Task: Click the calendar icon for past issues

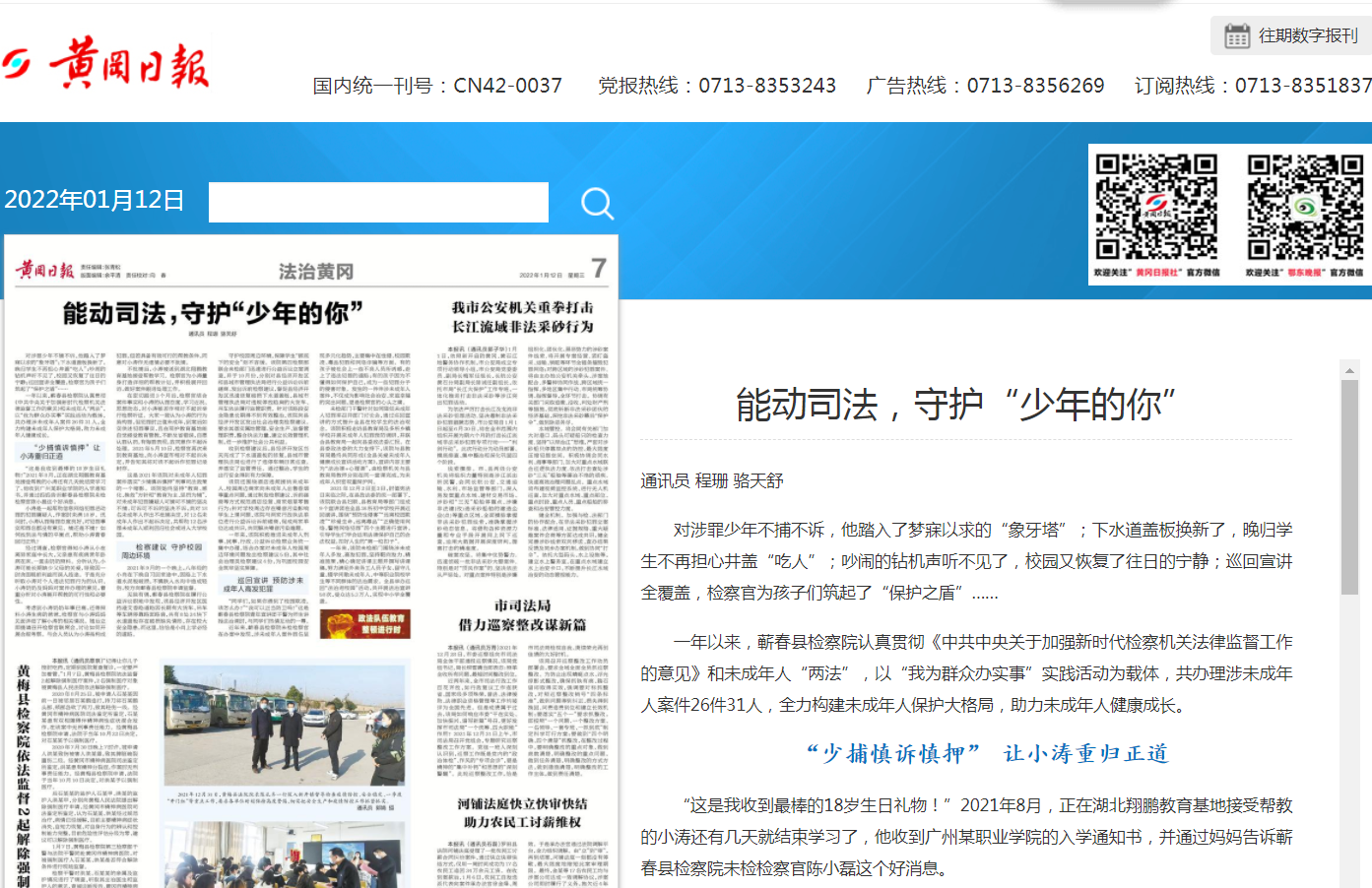Action: tap(1236, 36)
